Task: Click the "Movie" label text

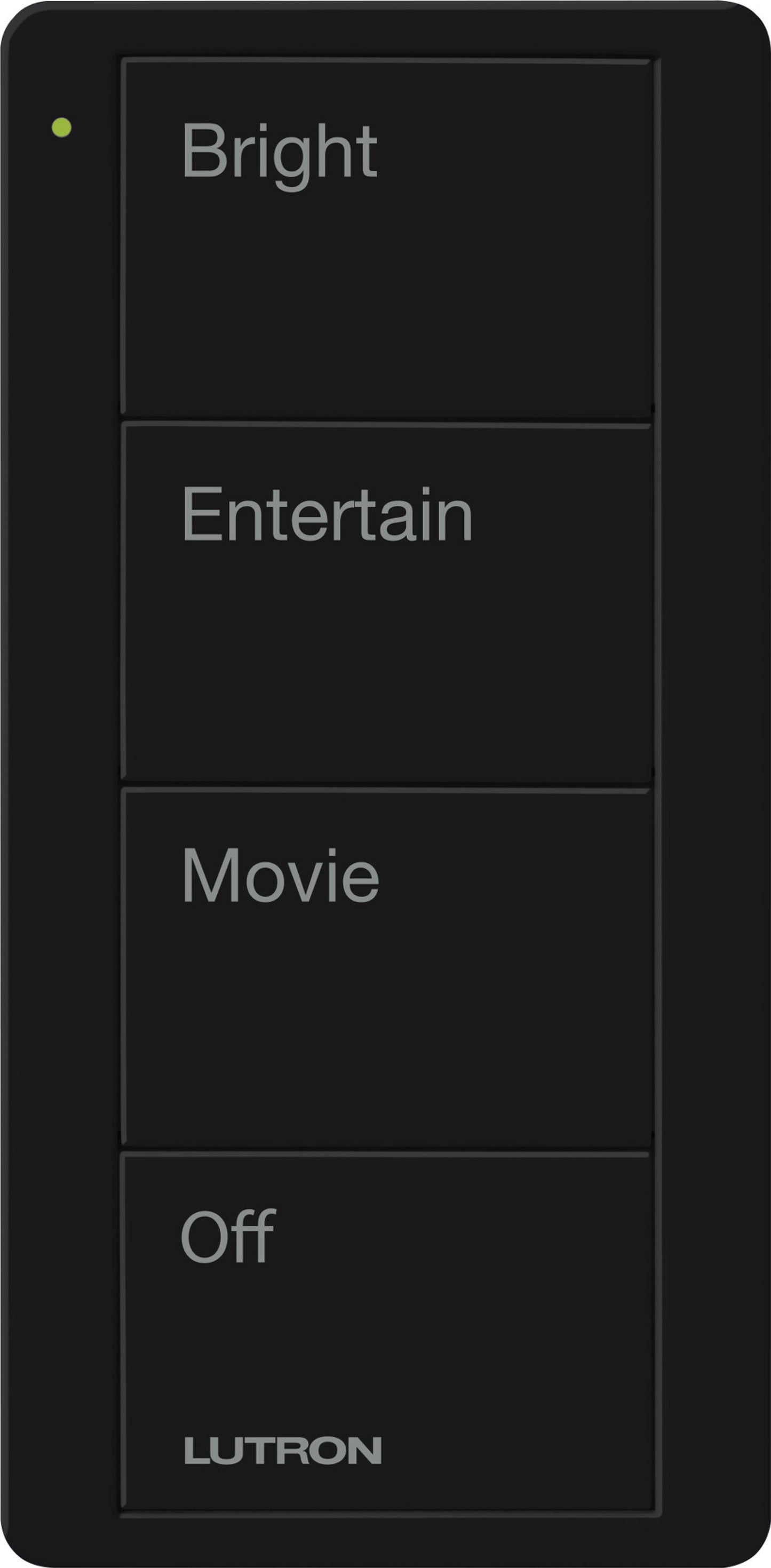Action: tap(281, 874)
